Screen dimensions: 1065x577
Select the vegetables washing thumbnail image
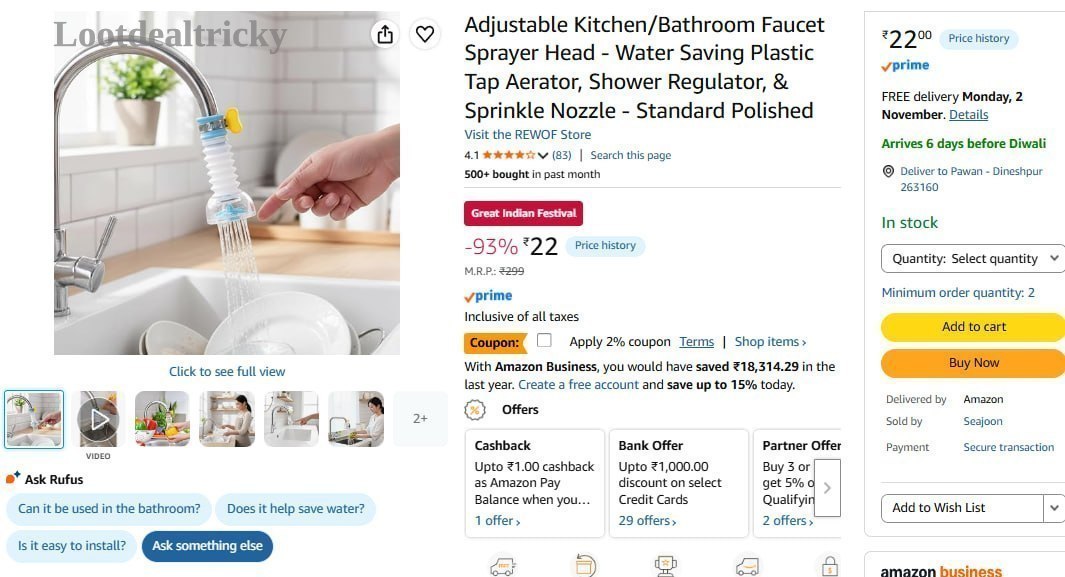[x=162, y=420]
